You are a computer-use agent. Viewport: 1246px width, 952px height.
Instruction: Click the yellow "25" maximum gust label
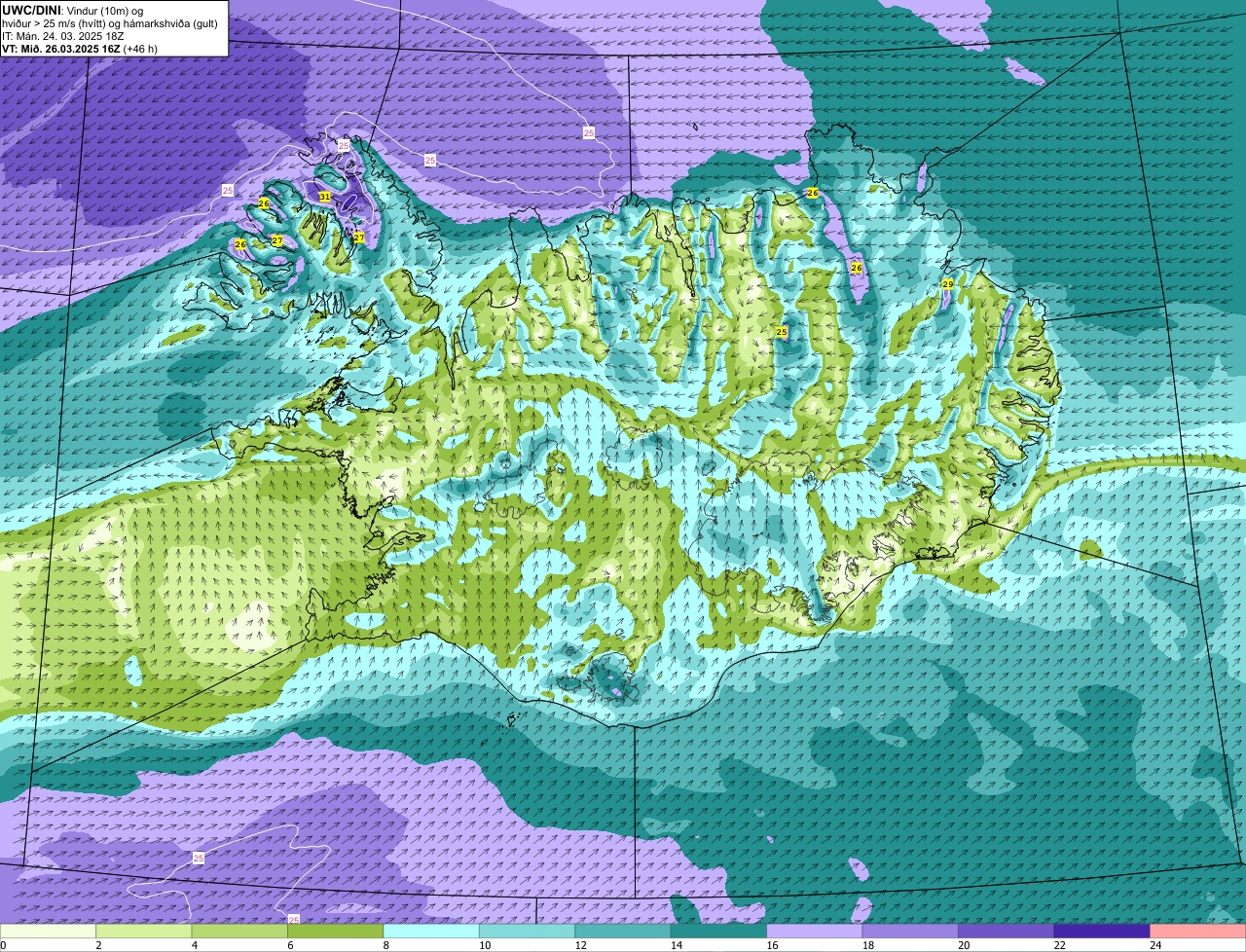781,332
